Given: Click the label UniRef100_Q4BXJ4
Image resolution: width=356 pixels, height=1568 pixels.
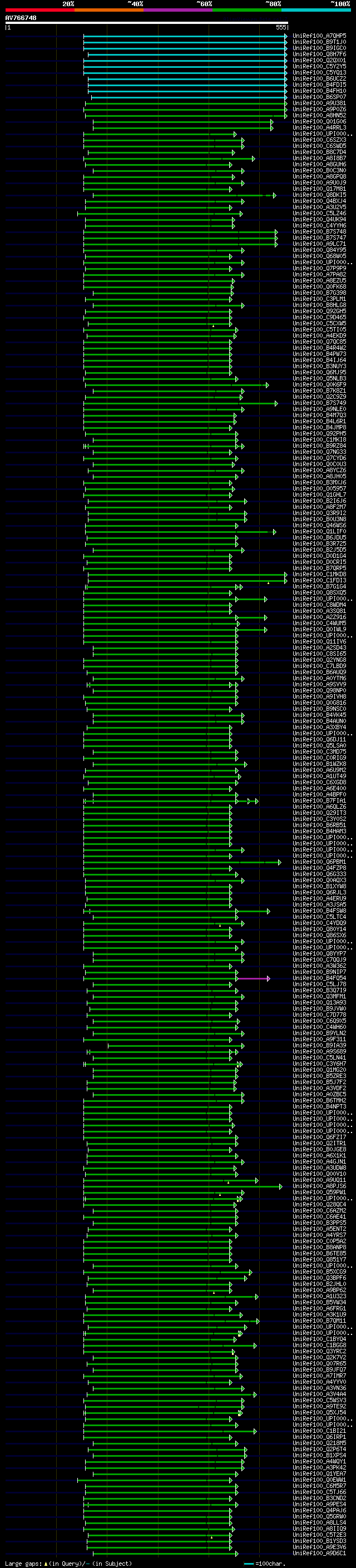Looking at the screenshot, I should (319, 201).
